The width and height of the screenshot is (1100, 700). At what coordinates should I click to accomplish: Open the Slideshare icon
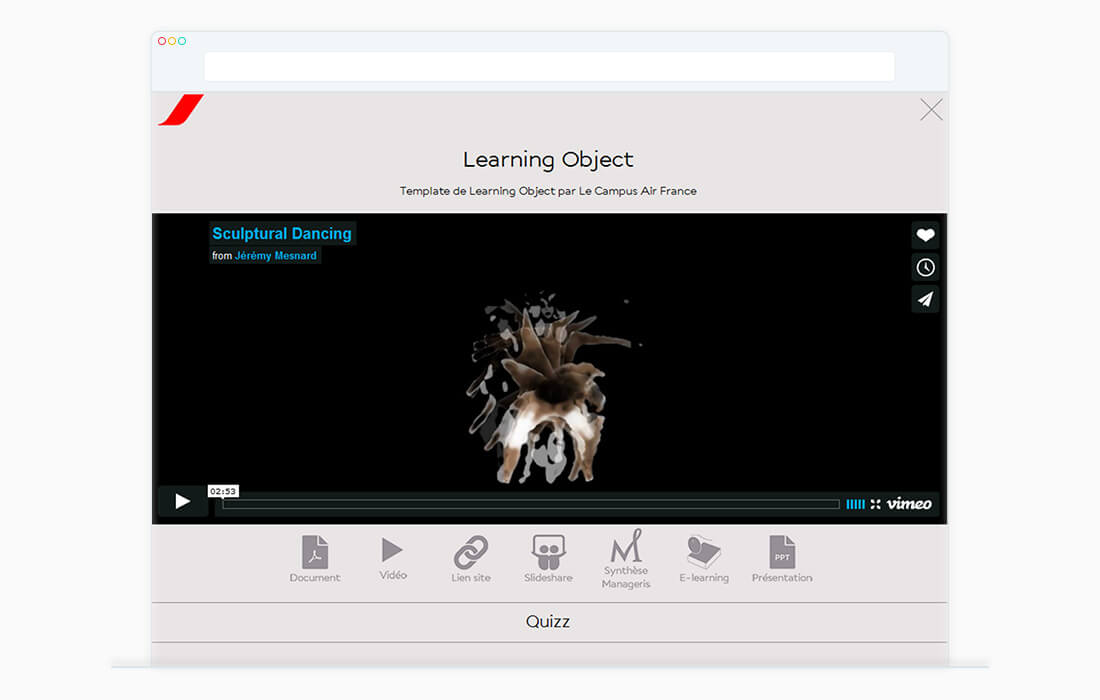(548, 552)
